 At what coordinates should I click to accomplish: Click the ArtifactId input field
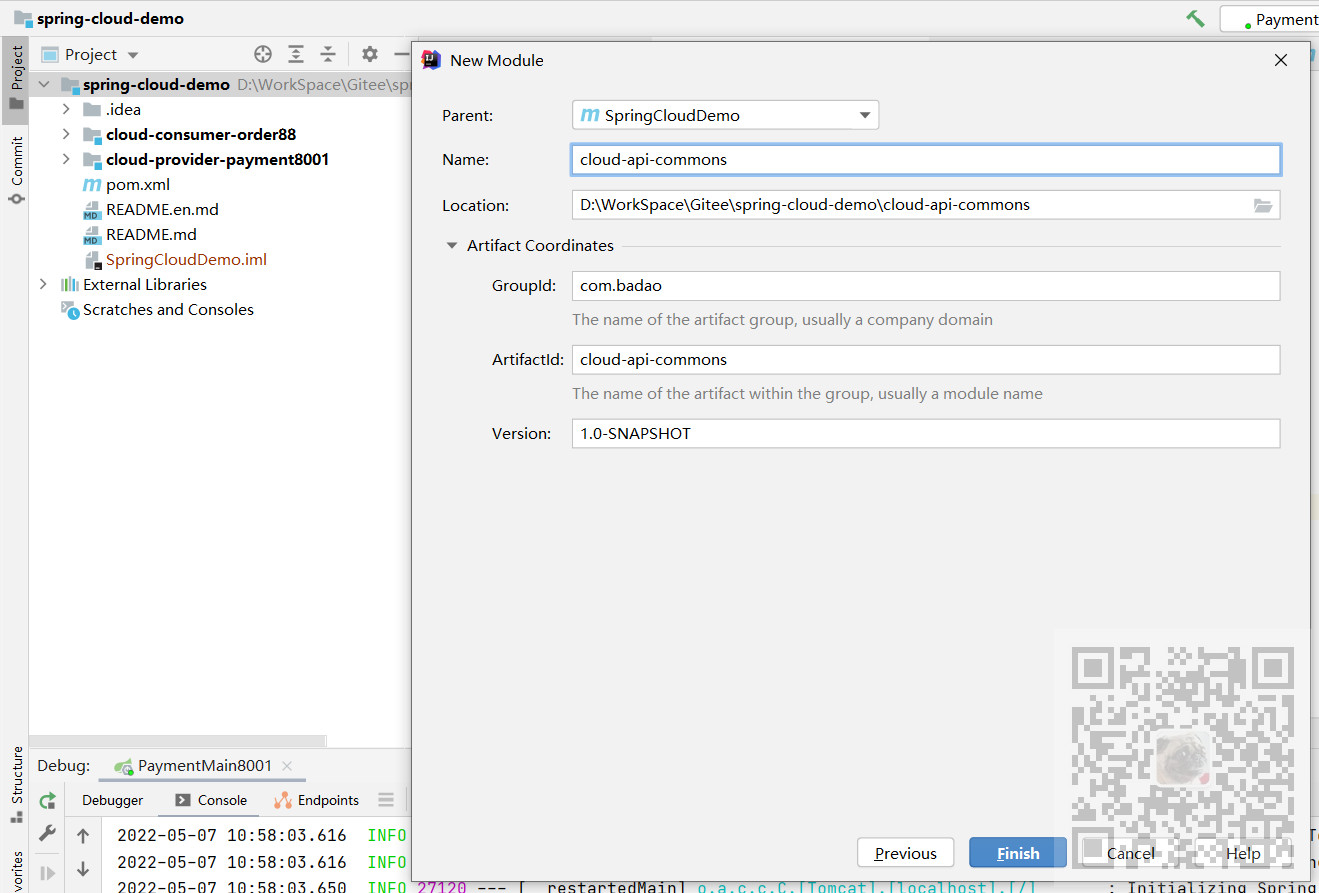click(x=926, y=360)
